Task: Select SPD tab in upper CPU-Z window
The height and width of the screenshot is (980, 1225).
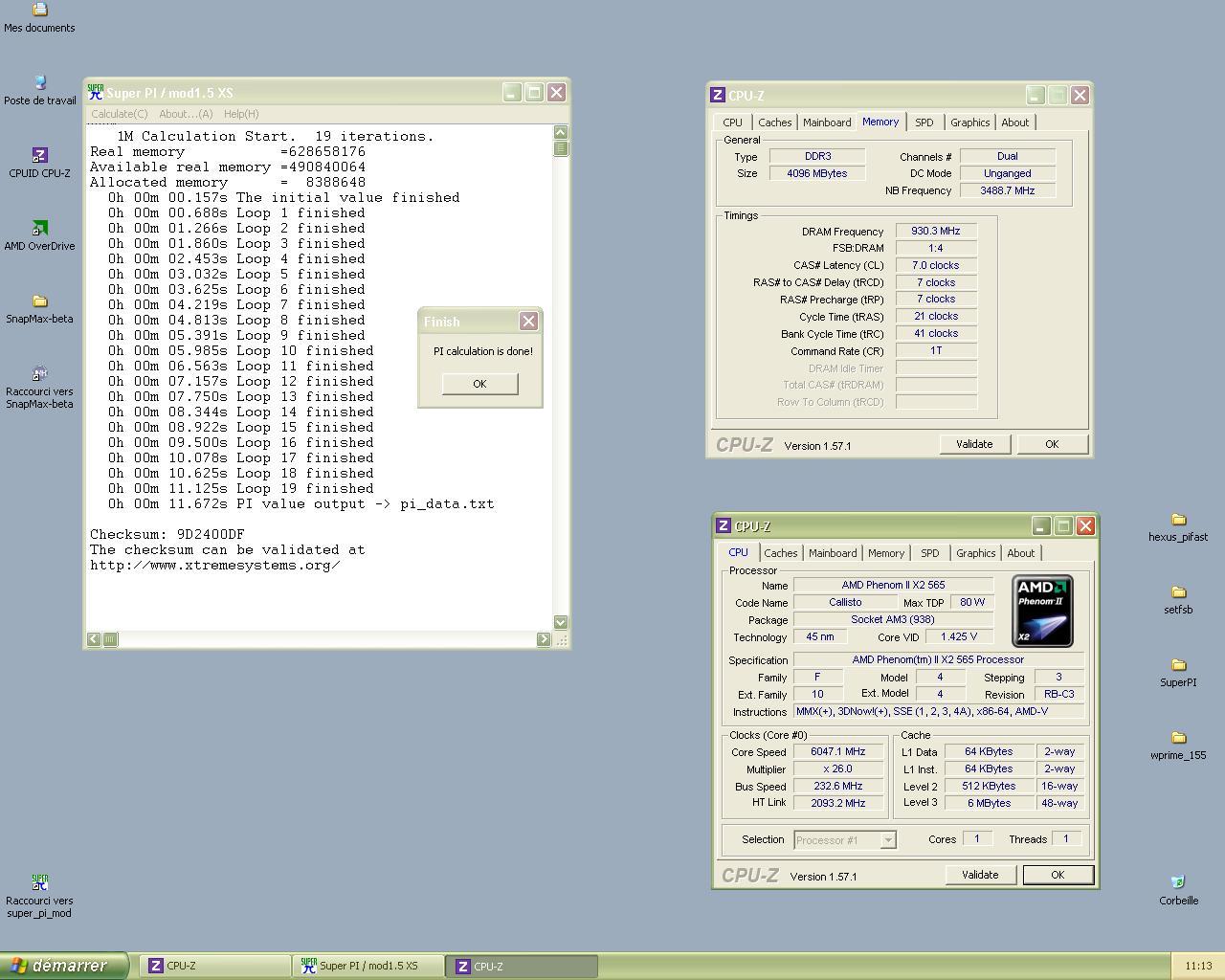Action: point(924,122)
